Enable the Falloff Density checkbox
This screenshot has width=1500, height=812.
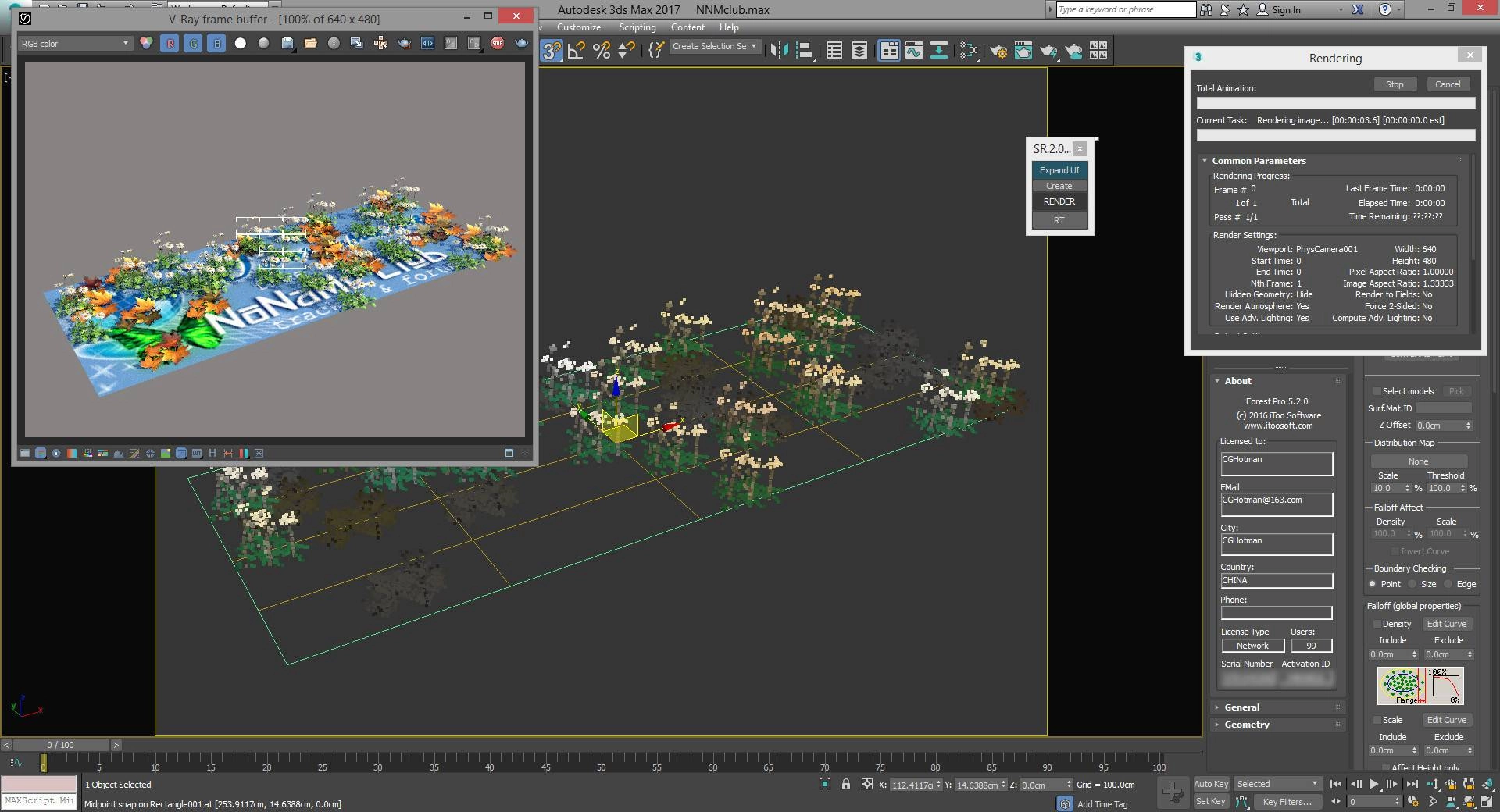[x=1377, y=624]
